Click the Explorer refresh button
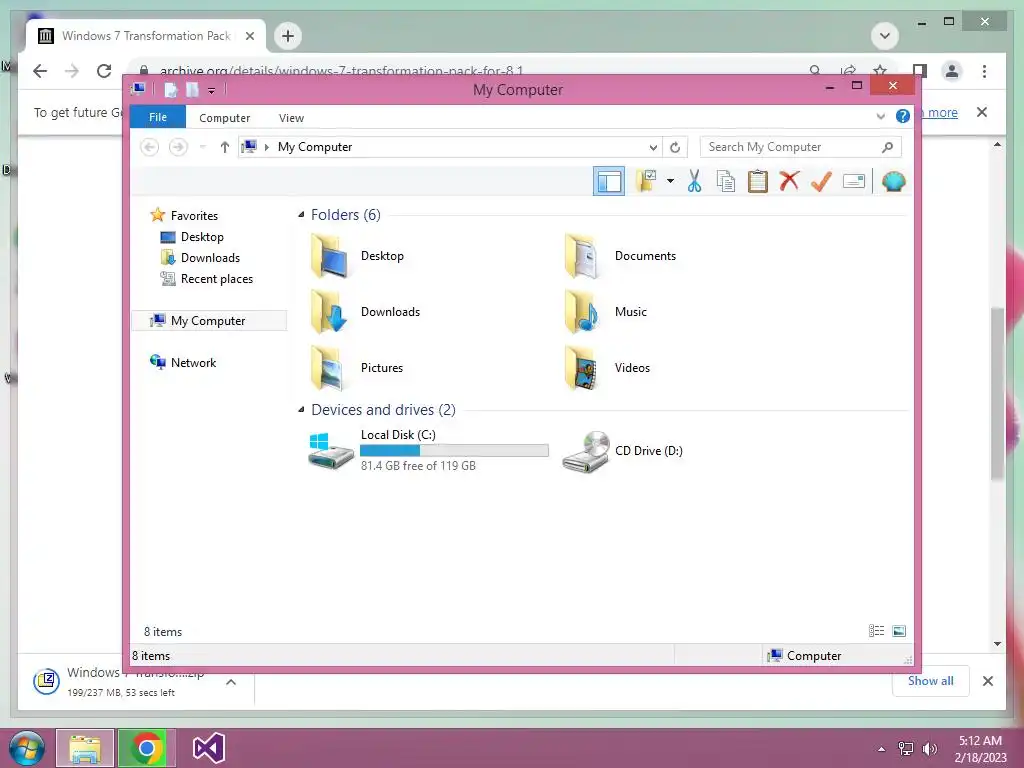Screen dimensions: 1024x768 (x=675, y=148)
